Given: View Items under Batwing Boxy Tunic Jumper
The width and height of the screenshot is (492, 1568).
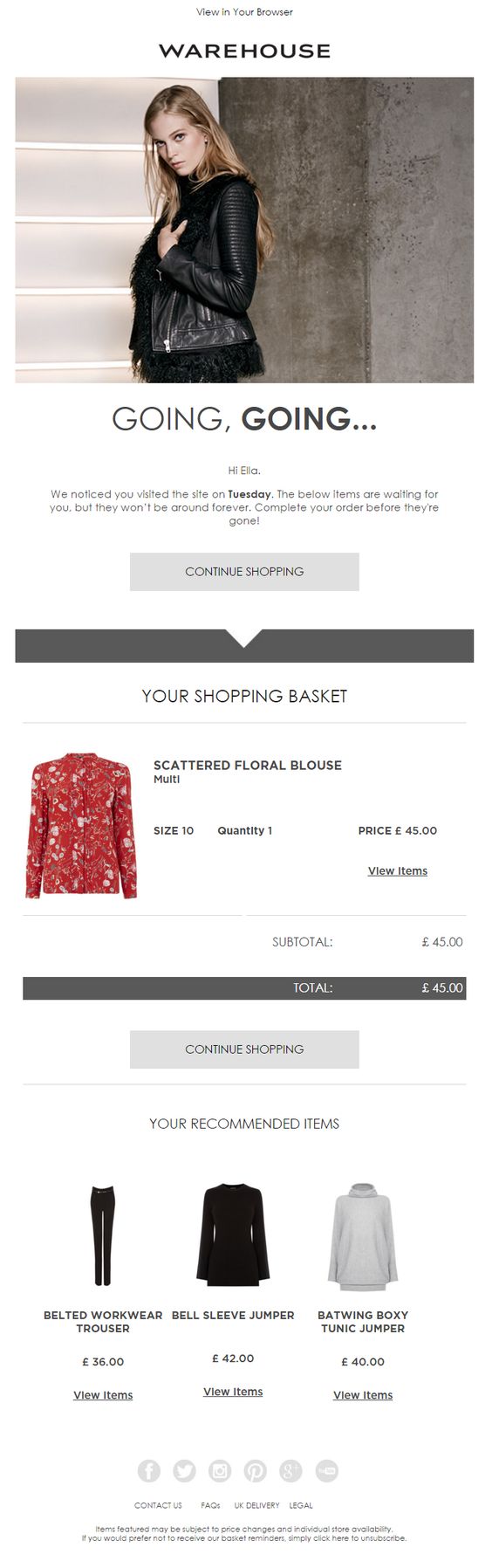Looking at the screenshot, I should click(x=363, y=1395).
